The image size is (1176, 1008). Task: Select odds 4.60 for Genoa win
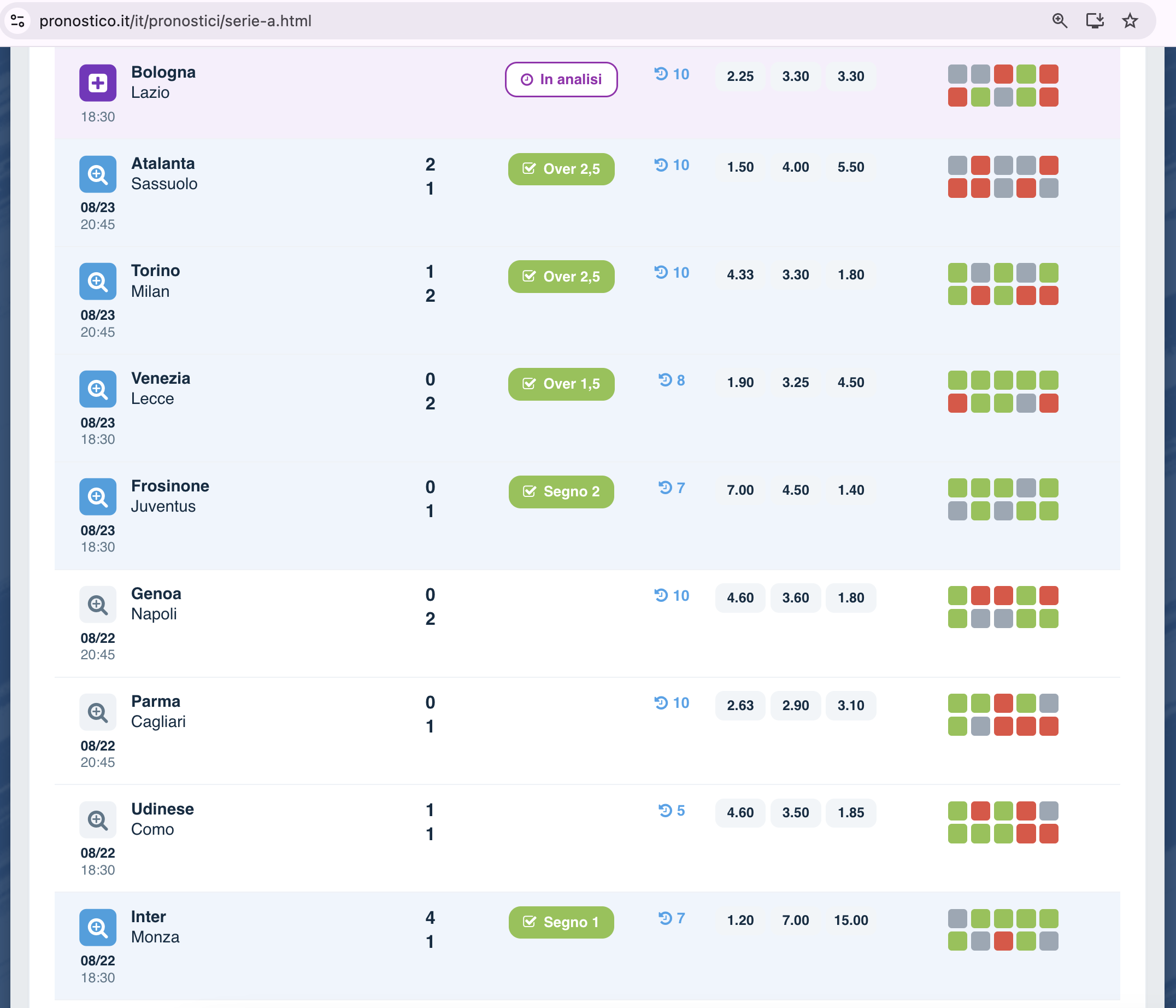tap(740, 598)
